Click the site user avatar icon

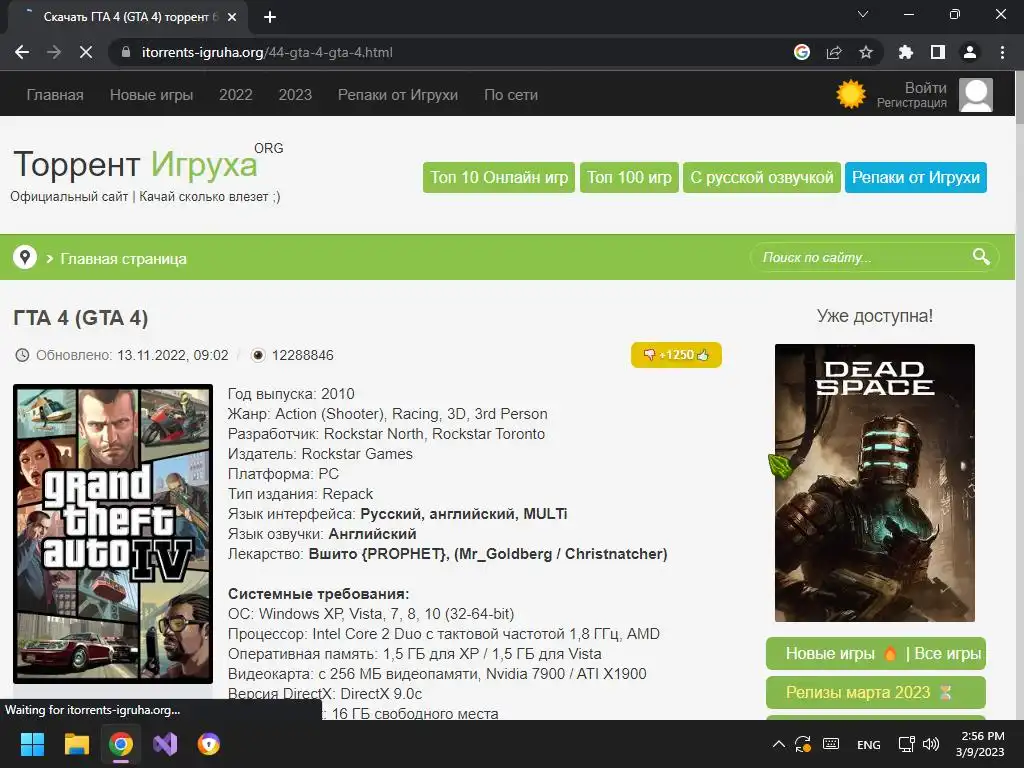click(x=976, y=95)
